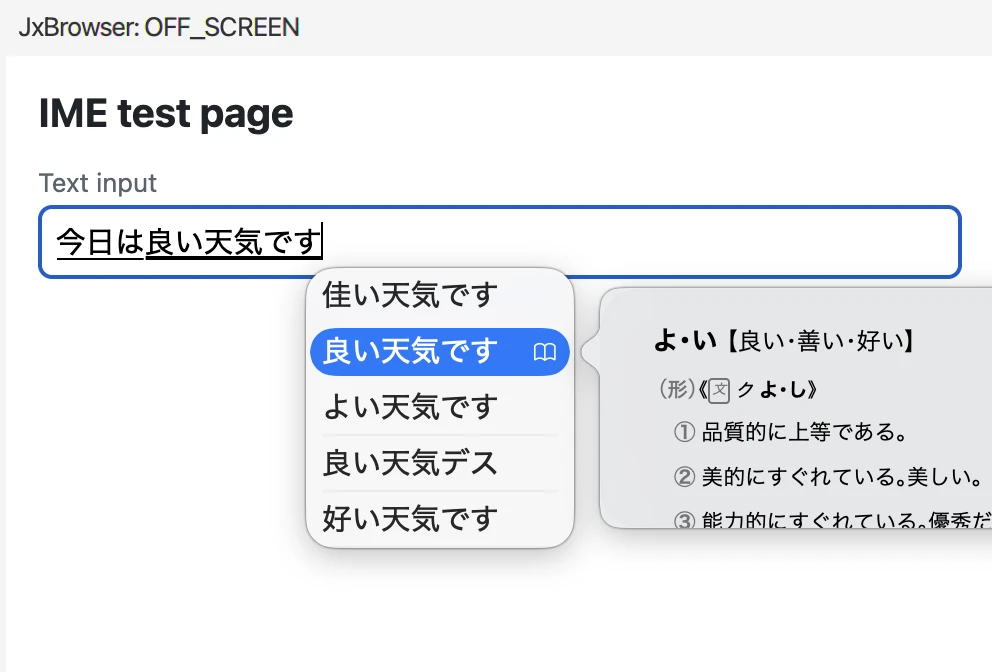Screen dimensions: 992x672
Task: Click the Text input field
Action: click(500, 242)
